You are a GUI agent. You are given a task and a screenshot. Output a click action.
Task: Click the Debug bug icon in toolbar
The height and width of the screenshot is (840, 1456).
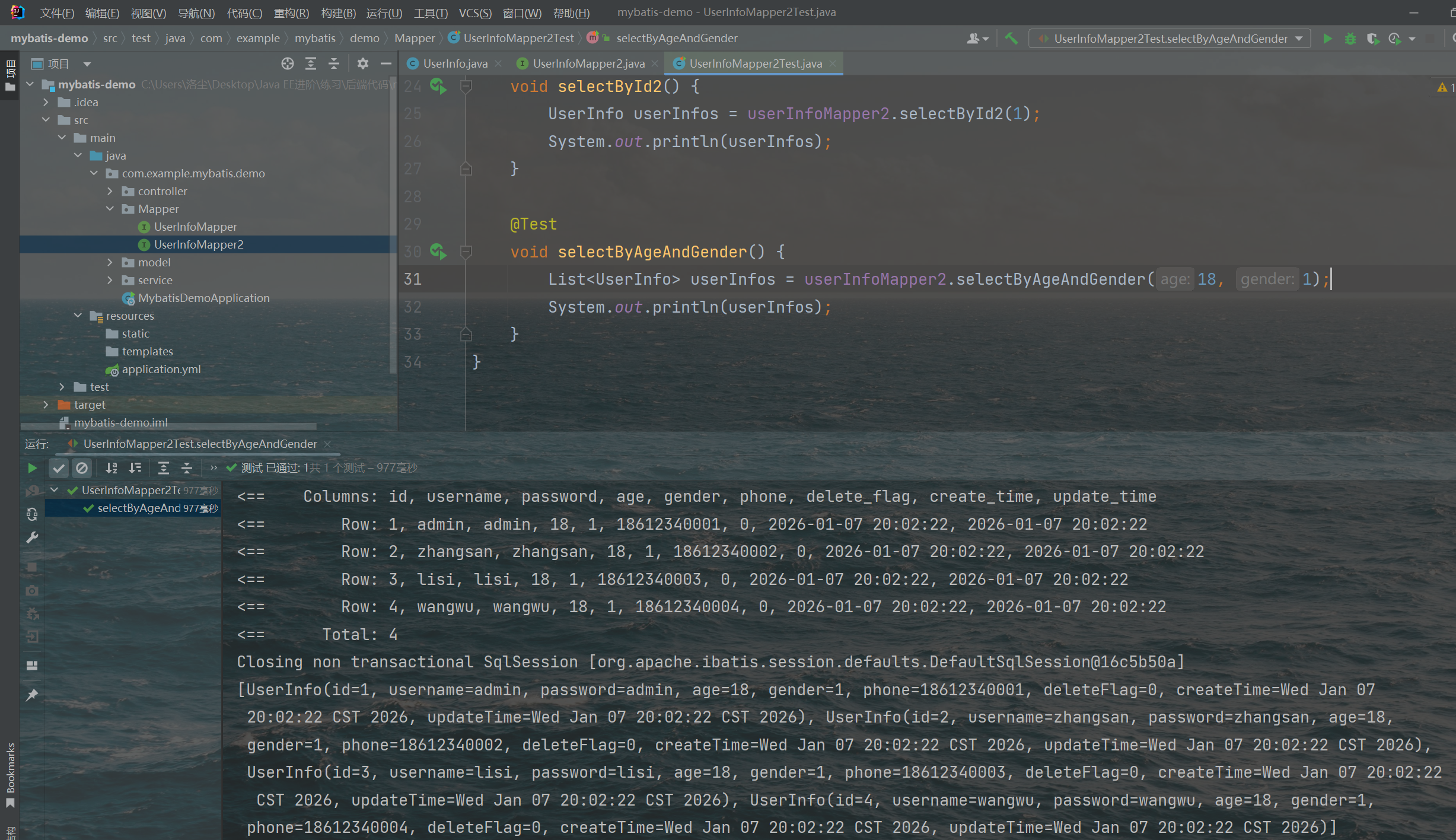(x=1350, y=39)
